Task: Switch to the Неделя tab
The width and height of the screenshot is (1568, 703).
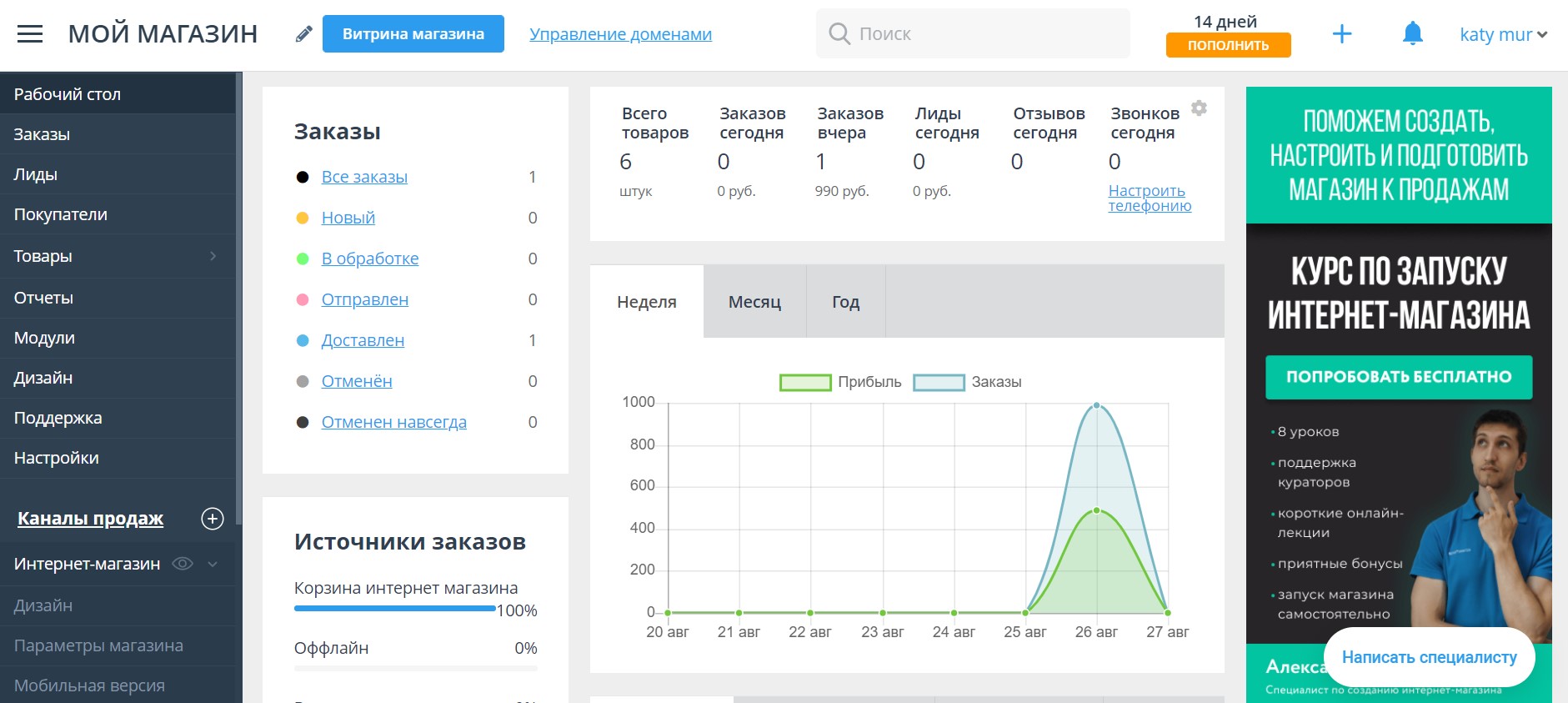Action: (647, 302)
